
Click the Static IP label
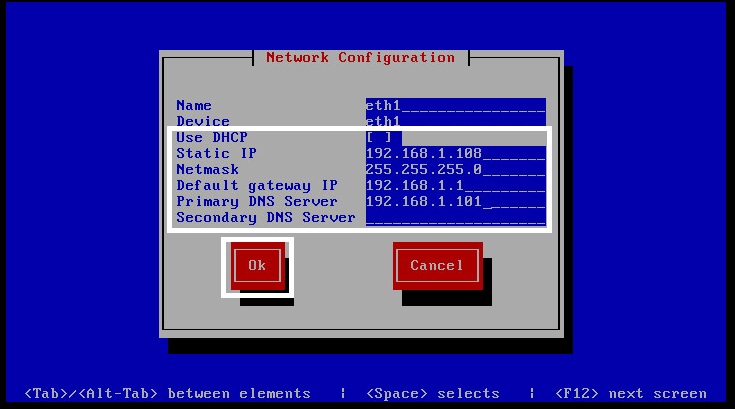[x=216, y=153]
